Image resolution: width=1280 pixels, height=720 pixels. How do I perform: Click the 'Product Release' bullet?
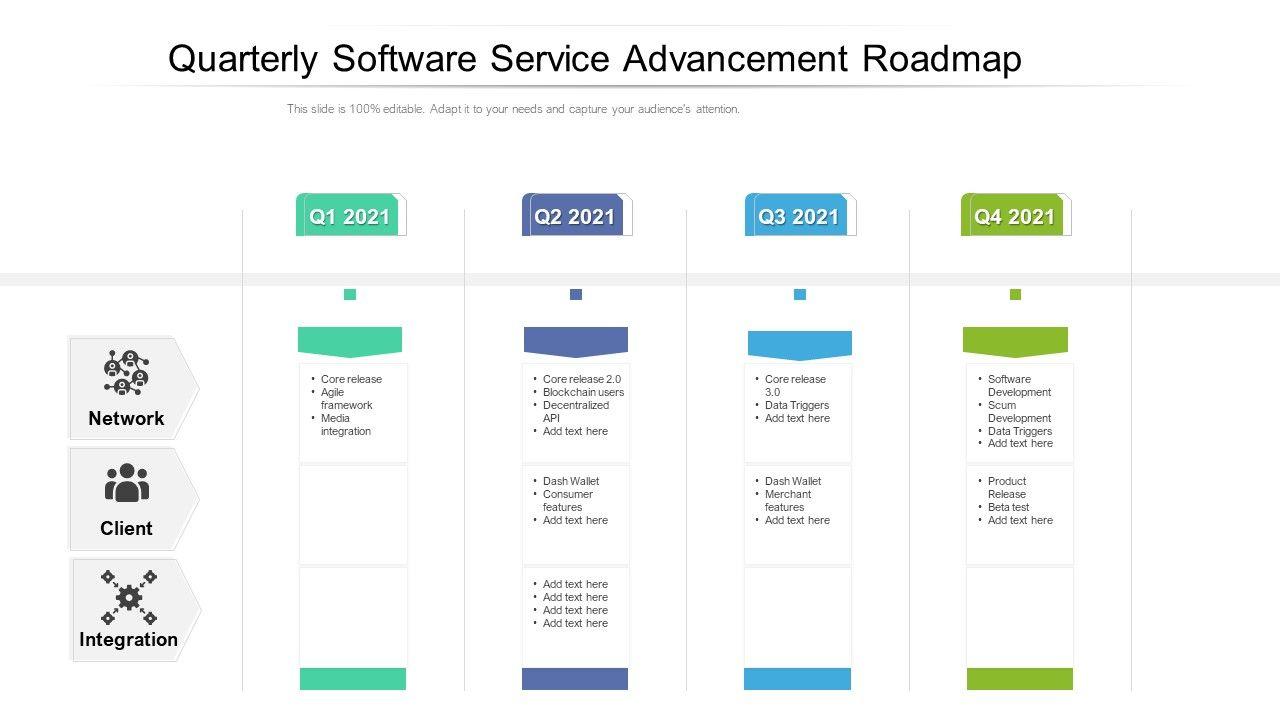pos(1007,488)
